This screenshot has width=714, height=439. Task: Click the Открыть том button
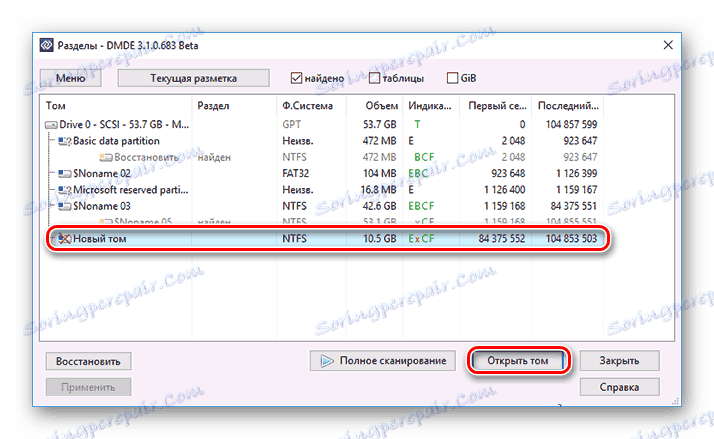pyautogui.click(x=518, y=361)
